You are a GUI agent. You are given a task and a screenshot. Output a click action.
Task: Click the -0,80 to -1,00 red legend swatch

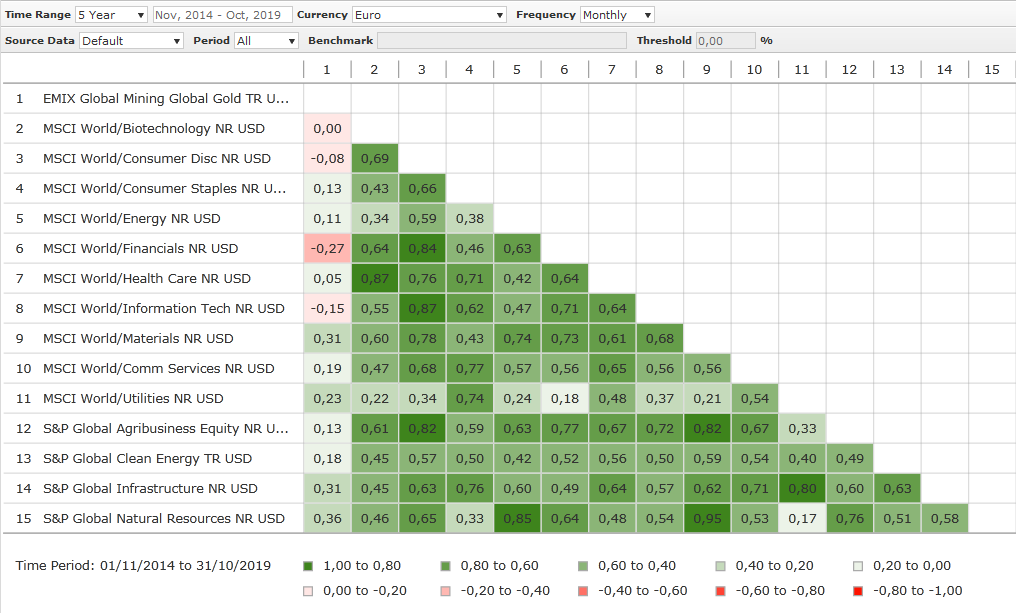(859, 591)
